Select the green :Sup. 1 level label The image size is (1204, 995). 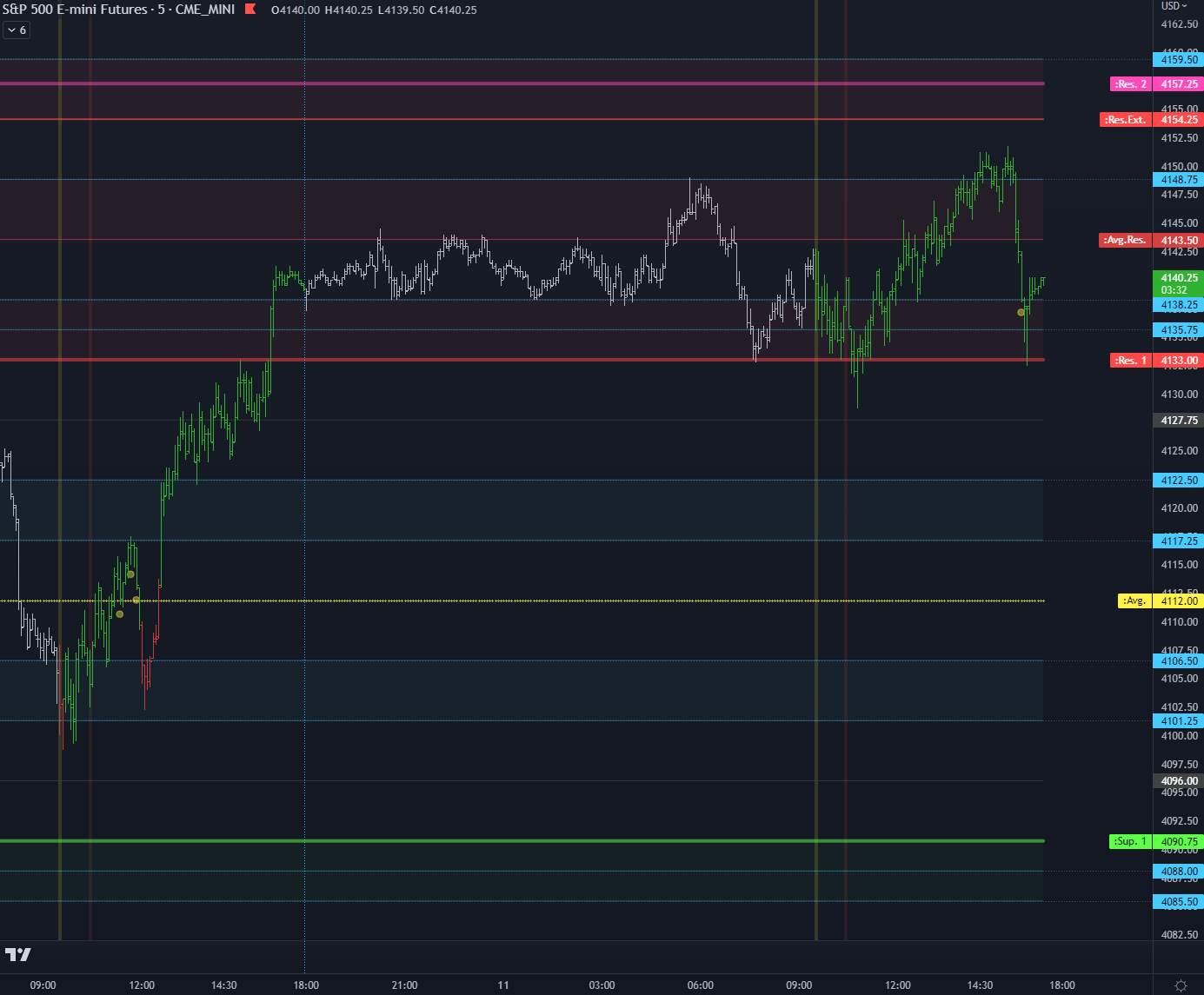1131,841
